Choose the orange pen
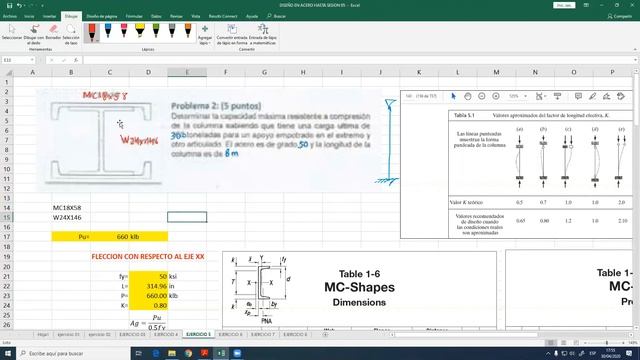 pyautogui.click(x=188, y=31)
